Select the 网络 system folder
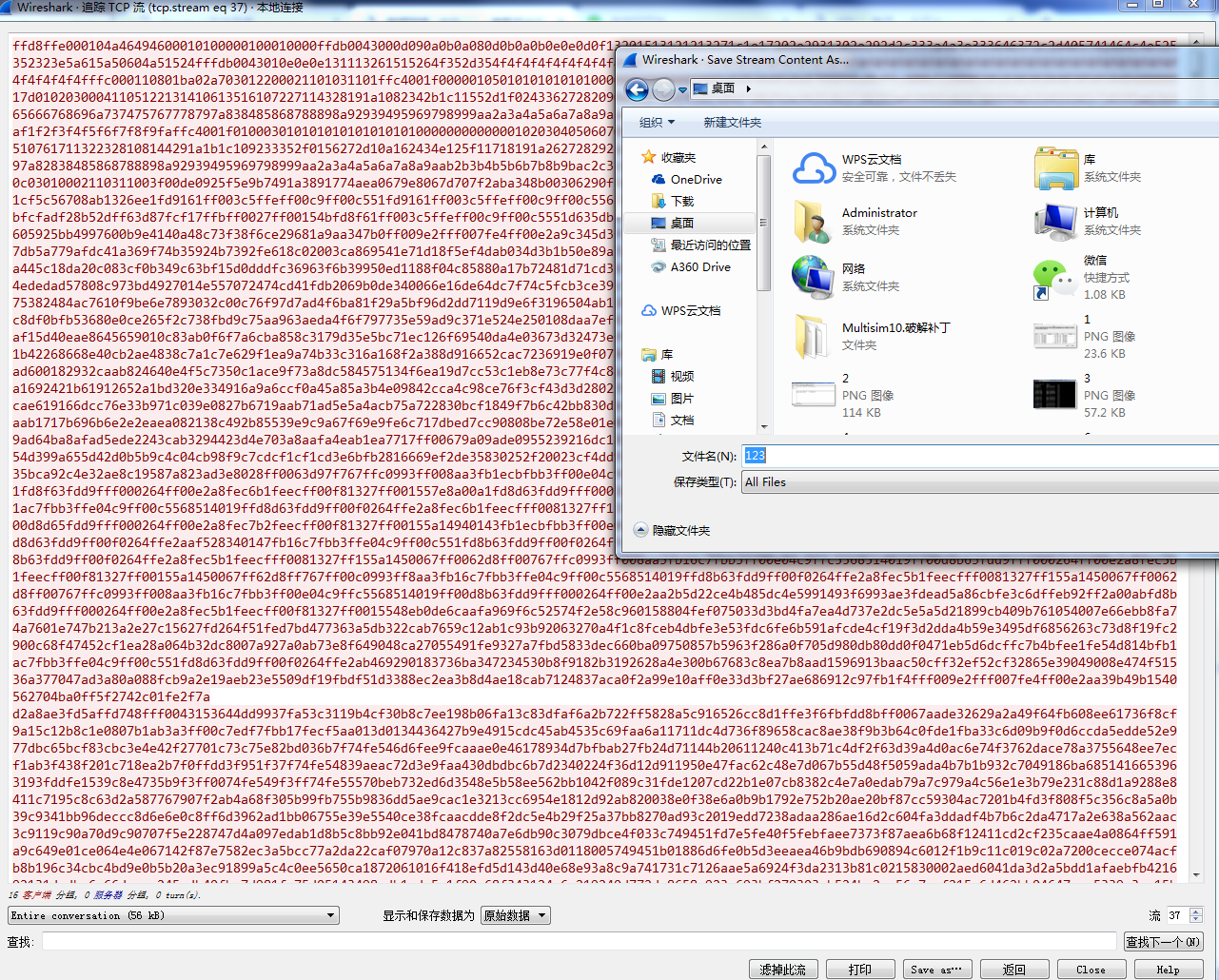Image resolution: width=1219 pixels, height=980 pixels. (x=846, y=277)
